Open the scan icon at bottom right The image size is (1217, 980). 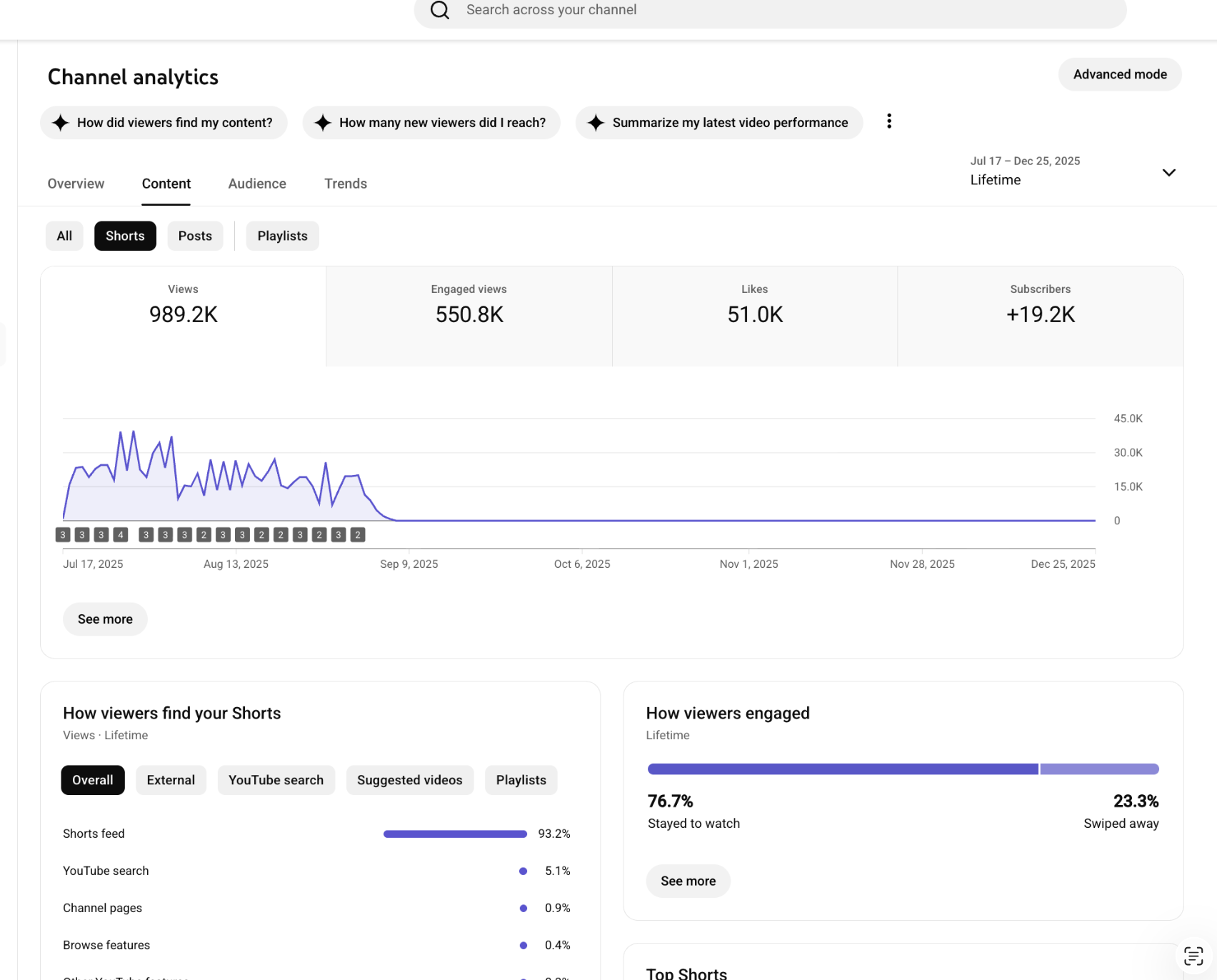coord(1193,956)
